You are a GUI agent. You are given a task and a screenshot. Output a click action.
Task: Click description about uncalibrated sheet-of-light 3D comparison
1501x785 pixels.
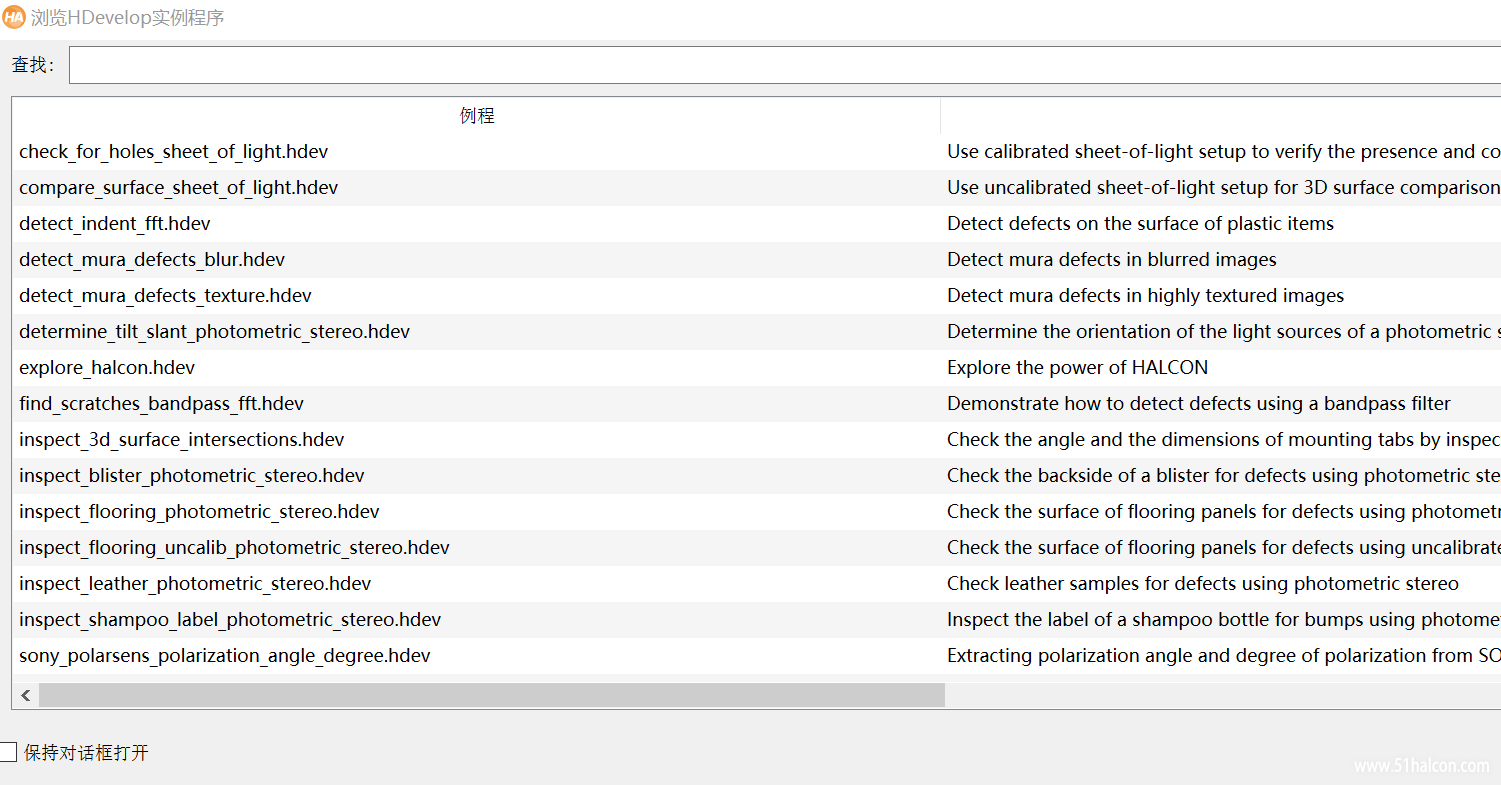(x=1224, y=188)
